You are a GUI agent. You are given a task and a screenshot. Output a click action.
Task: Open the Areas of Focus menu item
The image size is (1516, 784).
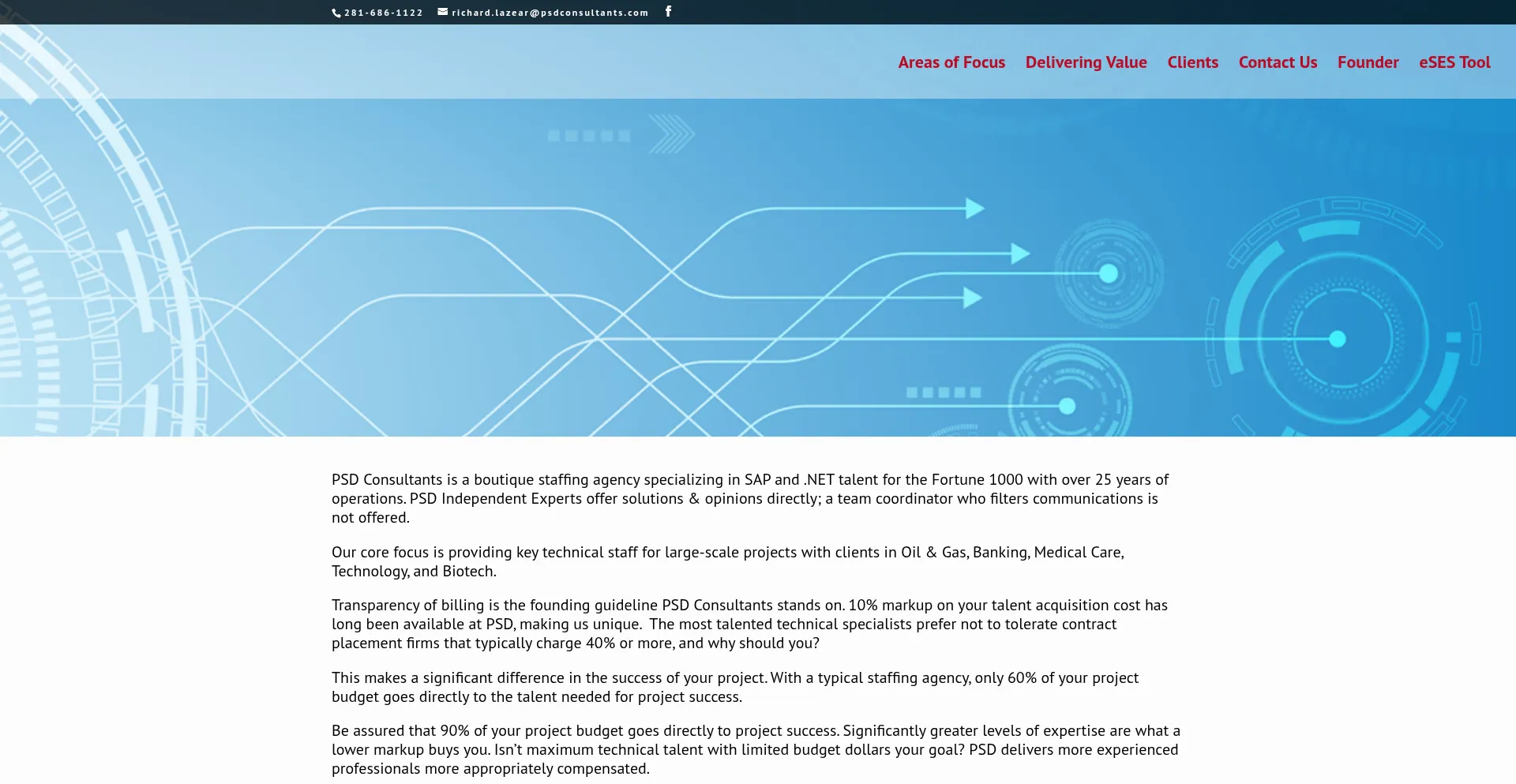click(x=951, y=62)
